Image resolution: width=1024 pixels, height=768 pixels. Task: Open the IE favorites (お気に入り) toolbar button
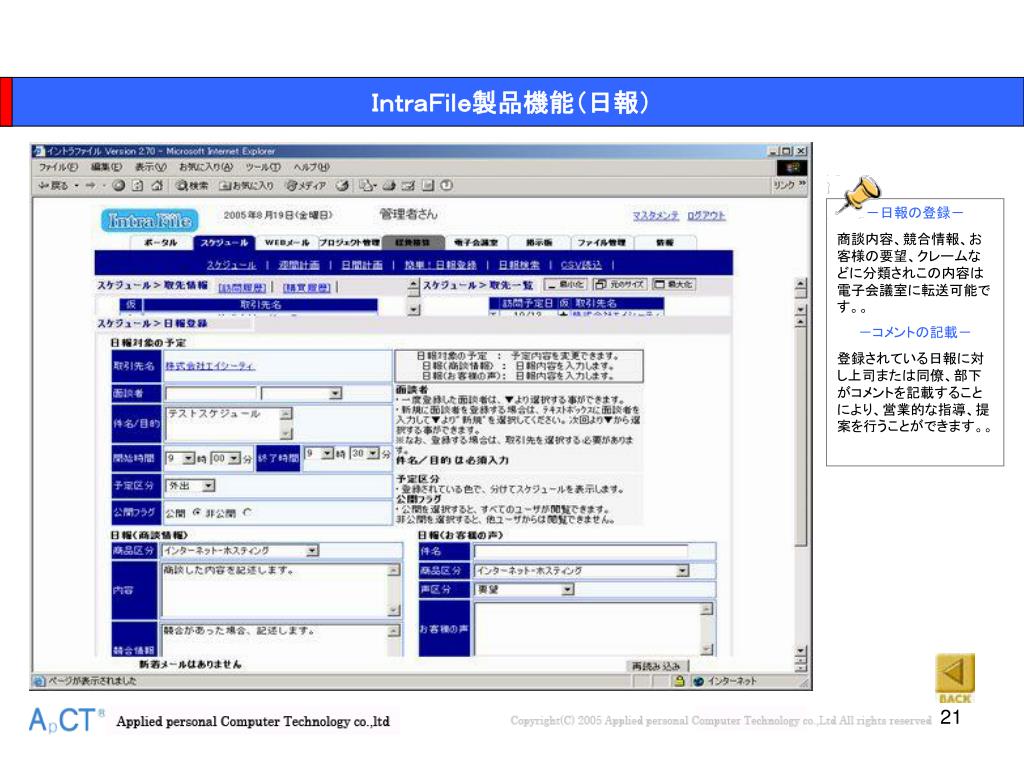[246, 185]
